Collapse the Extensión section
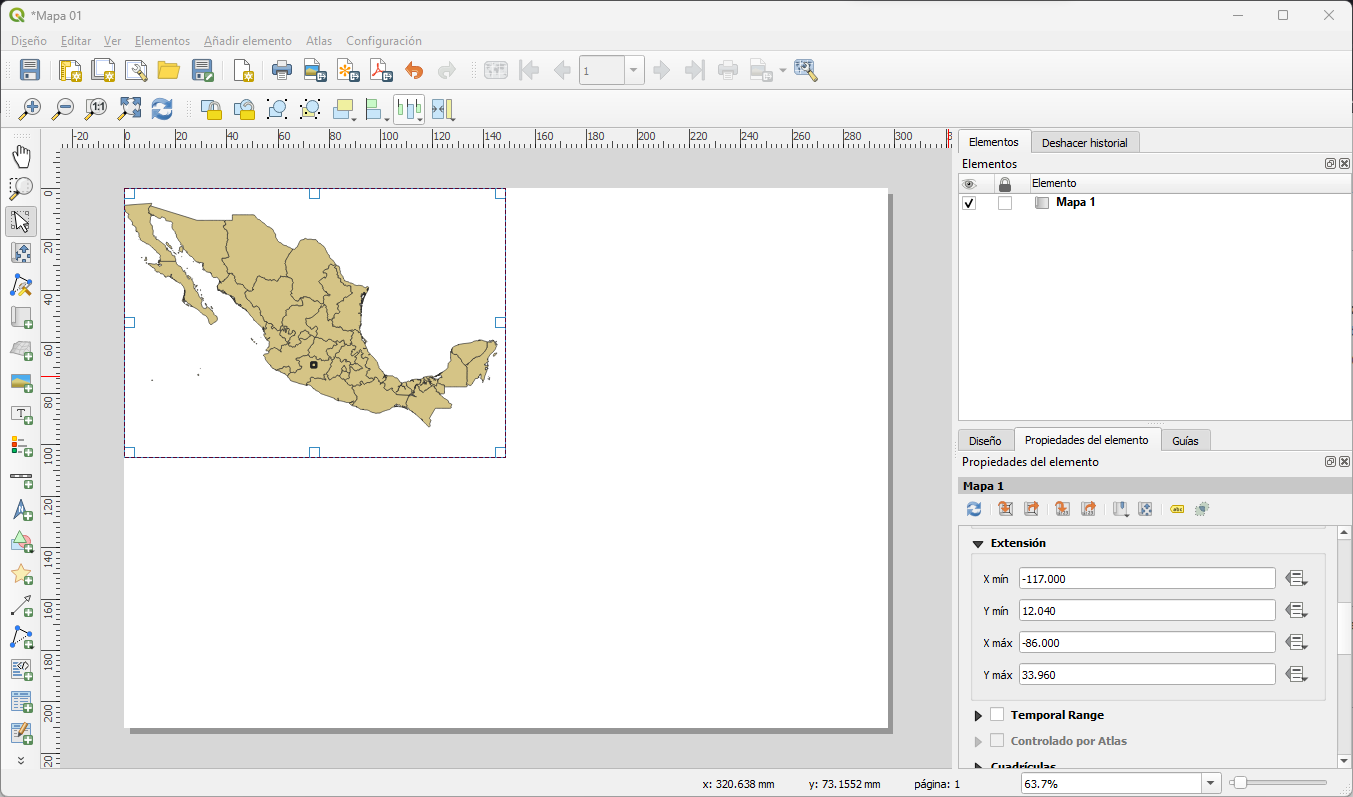This screenshot has height=797, width=1353. [x=978, y=544]
